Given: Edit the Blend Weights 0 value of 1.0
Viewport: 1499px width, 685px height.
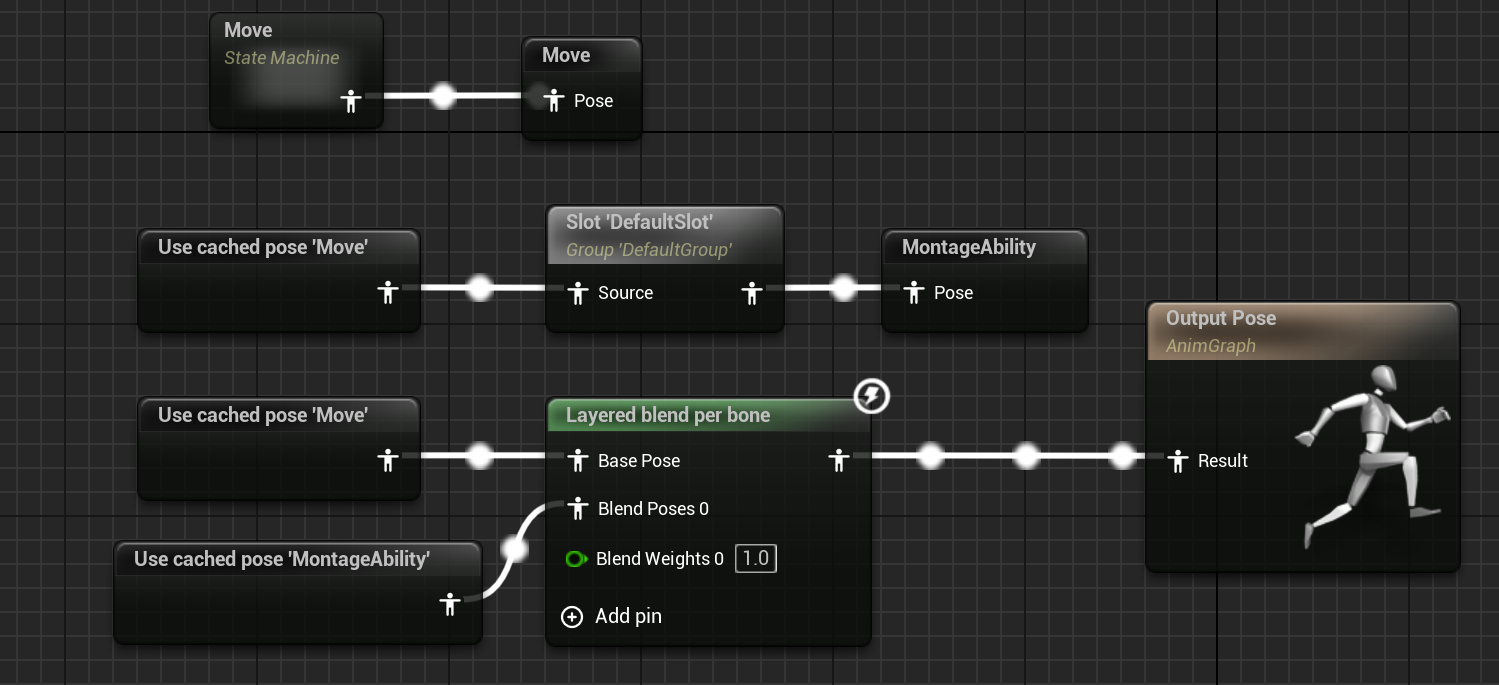Looking at the screenshot, I should 755,558.
